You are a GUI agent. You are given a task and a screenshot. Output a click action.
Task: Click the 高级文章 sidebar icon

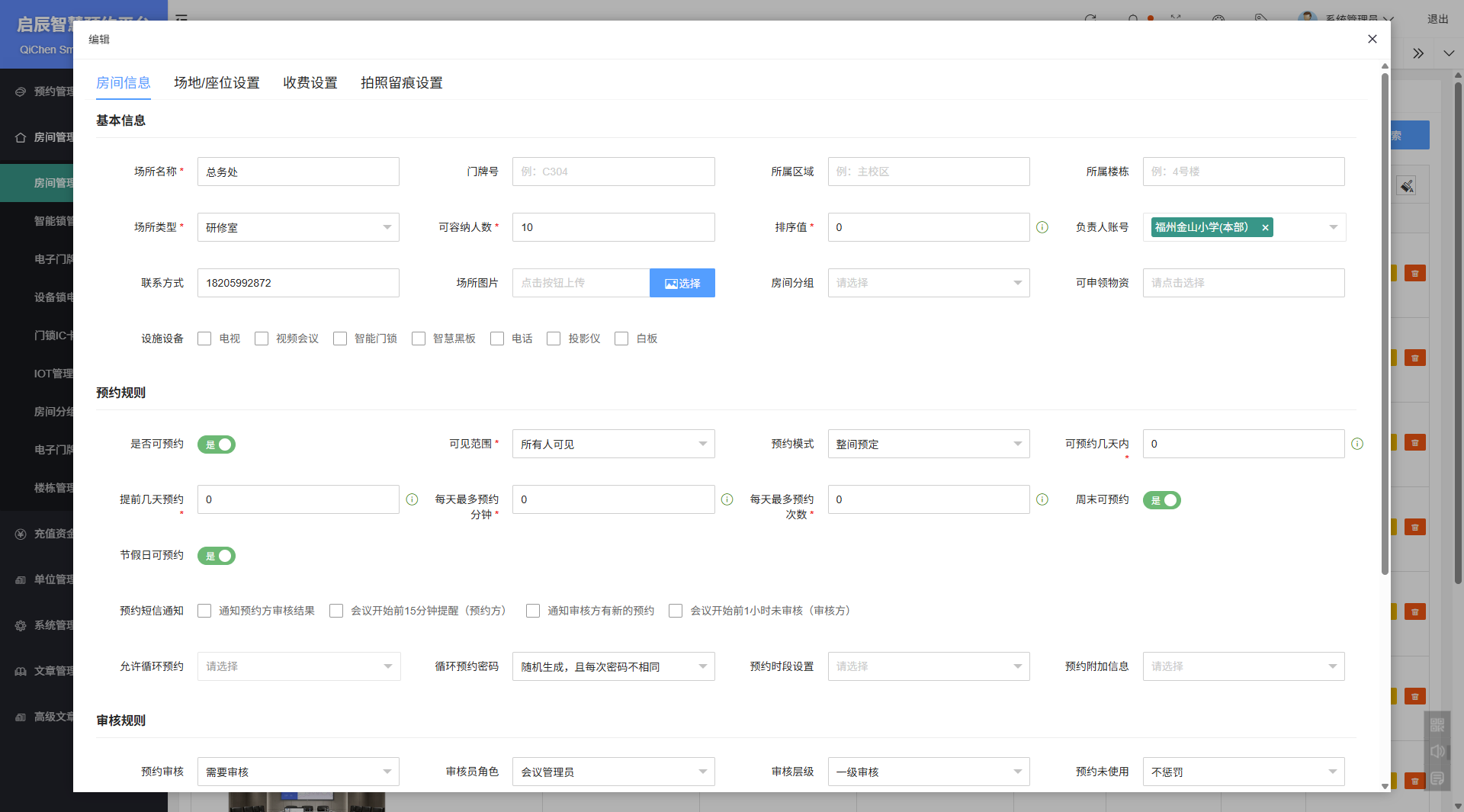click(x=21, y=717)
